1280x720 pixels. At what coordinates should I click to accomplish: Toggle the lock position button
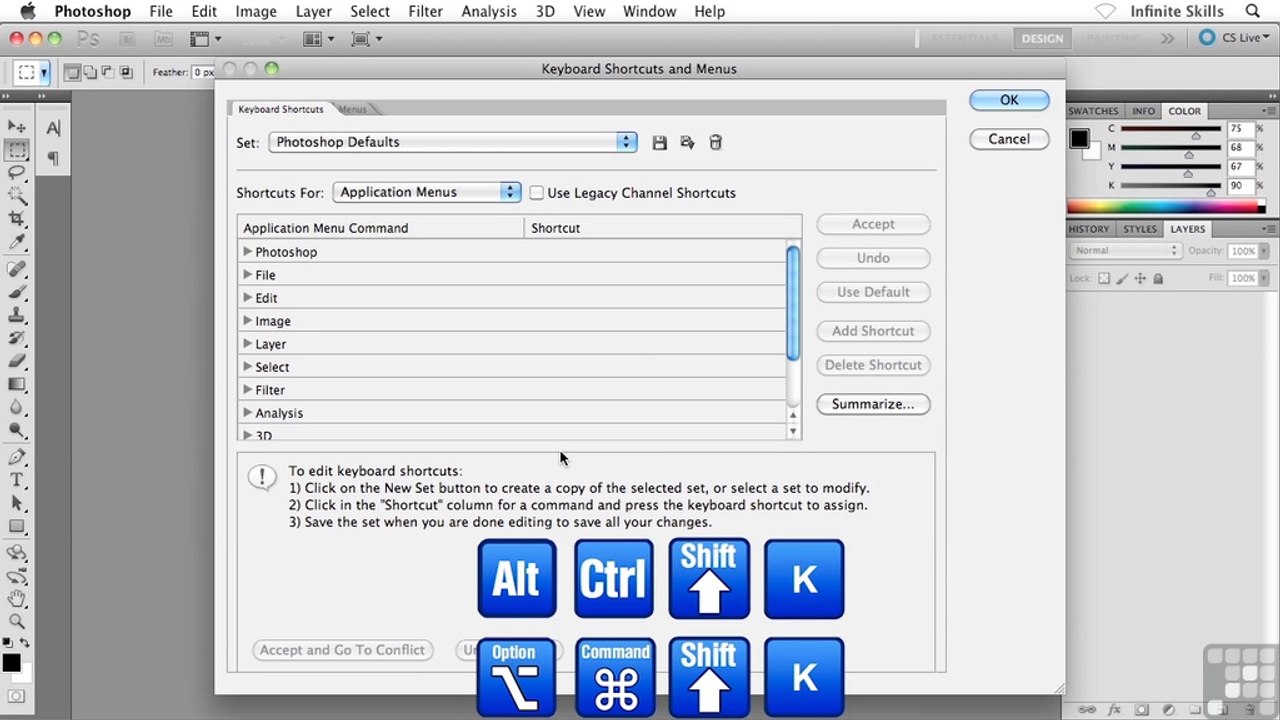(1140, 278)
